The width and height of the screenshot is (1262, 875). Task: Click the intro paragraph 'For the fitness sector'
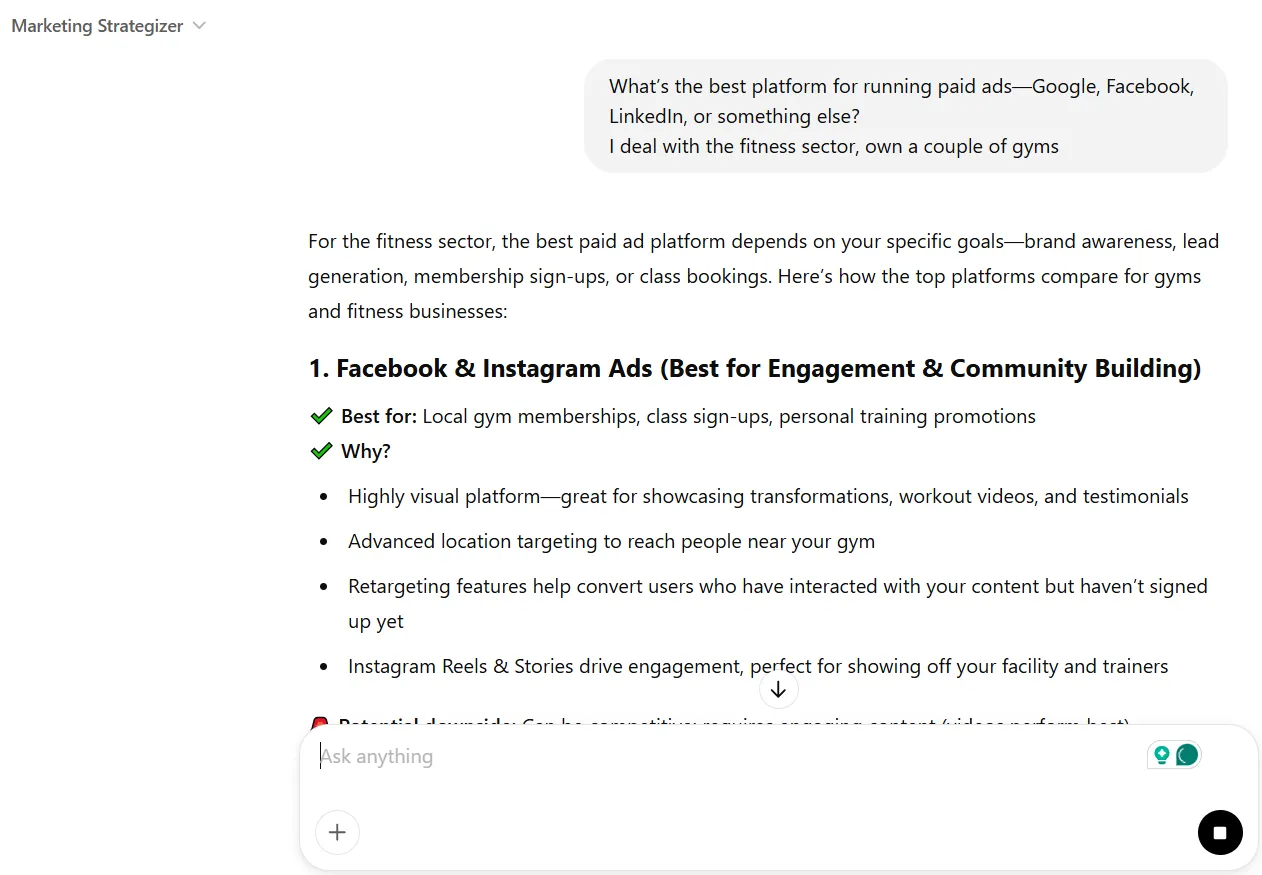coord(764,276)
